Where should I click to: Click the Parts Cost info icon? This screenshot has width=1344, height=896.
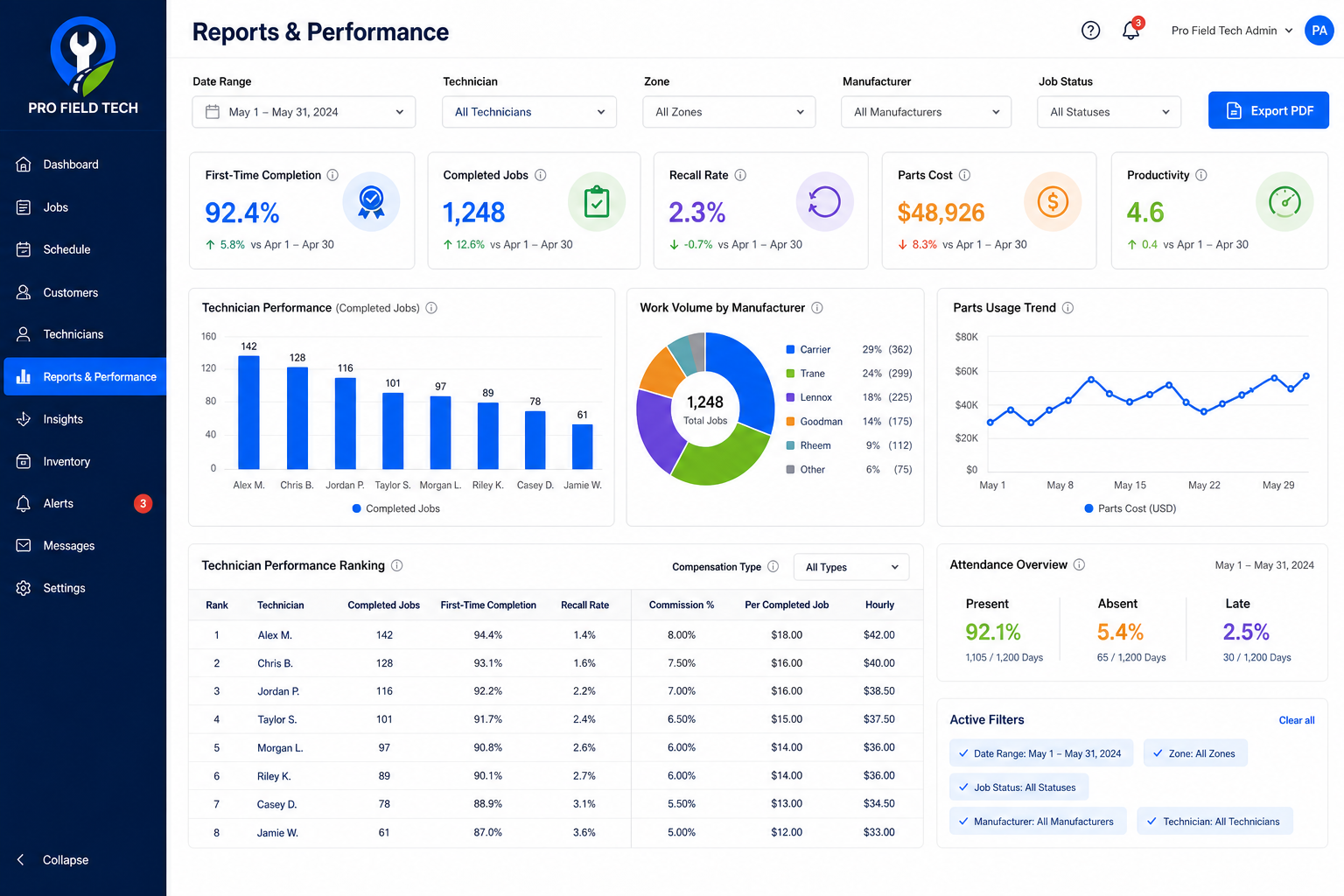point(964,175)
